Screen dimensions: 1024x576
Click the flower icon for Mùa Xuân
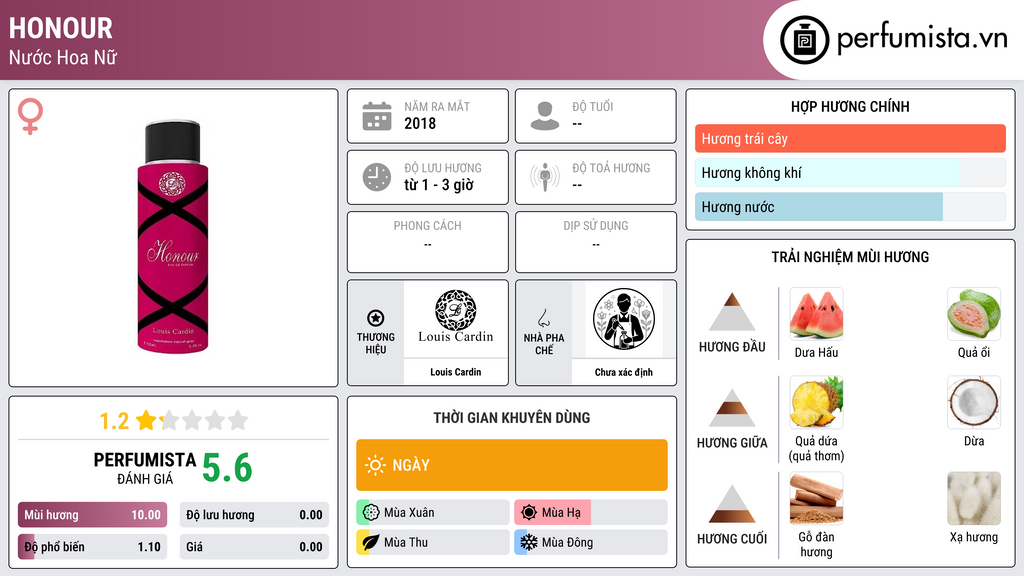(370, 512)
